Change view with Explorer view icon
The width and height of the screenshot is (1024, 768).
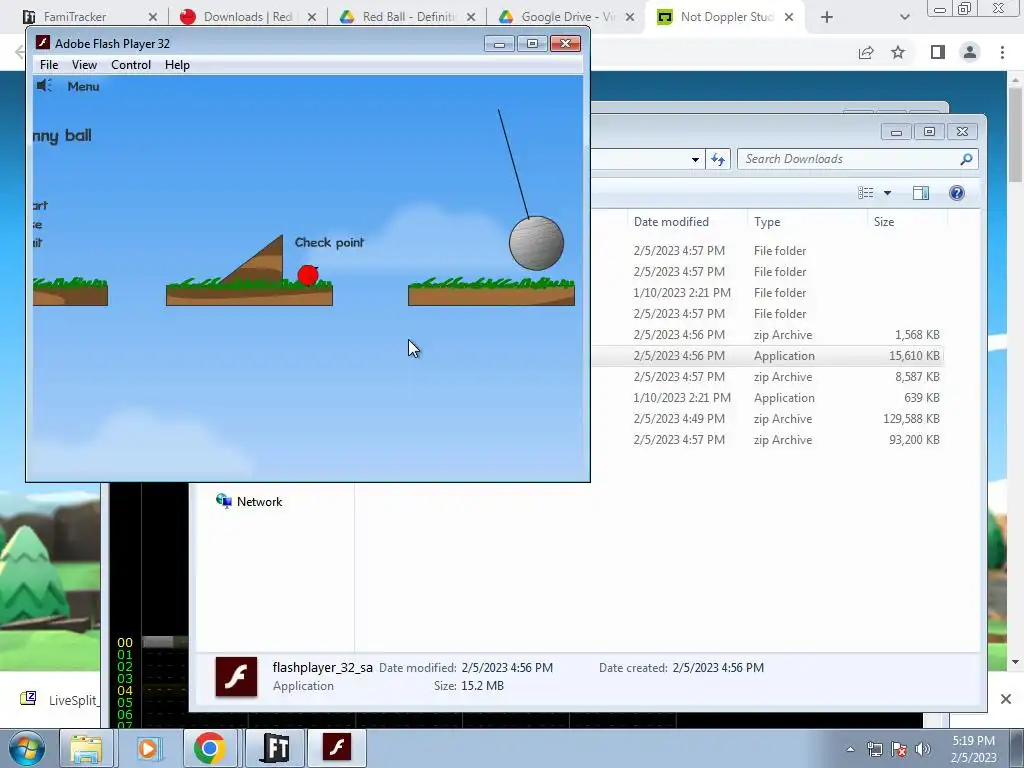point(866,193)
